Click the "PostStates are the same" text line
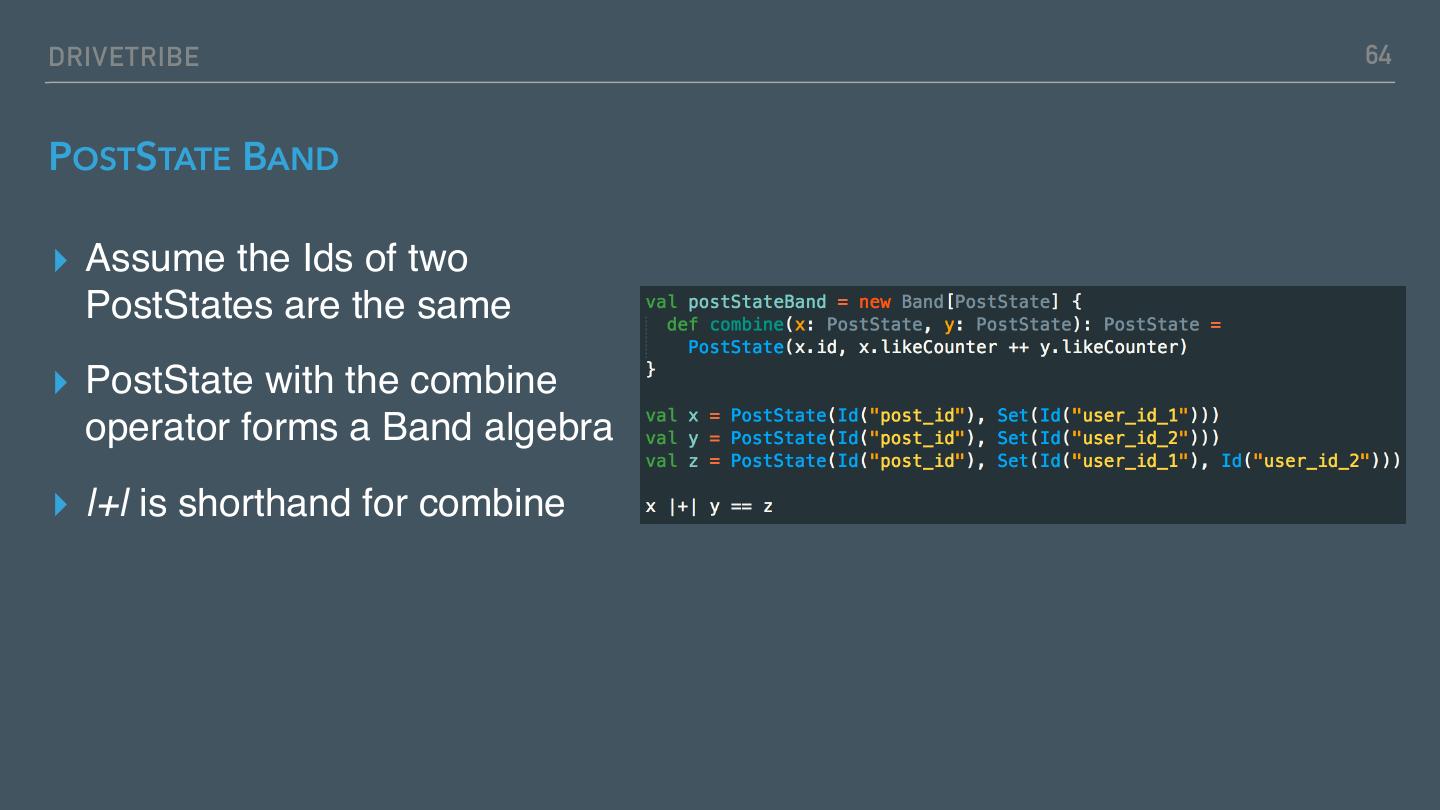1440x810 pixels. point(298,305)
